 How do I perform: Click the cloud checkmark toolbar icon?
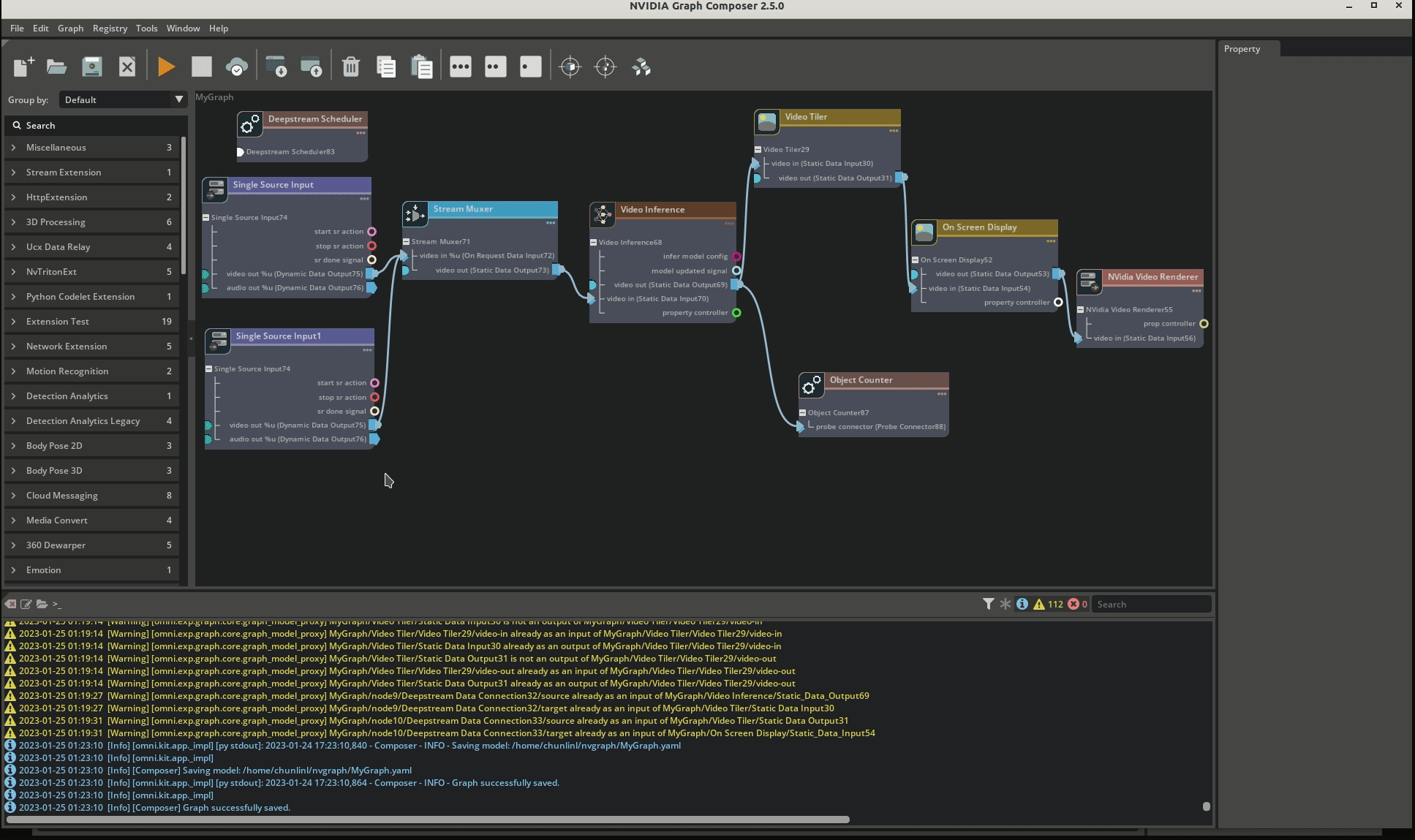pos(237,67)
